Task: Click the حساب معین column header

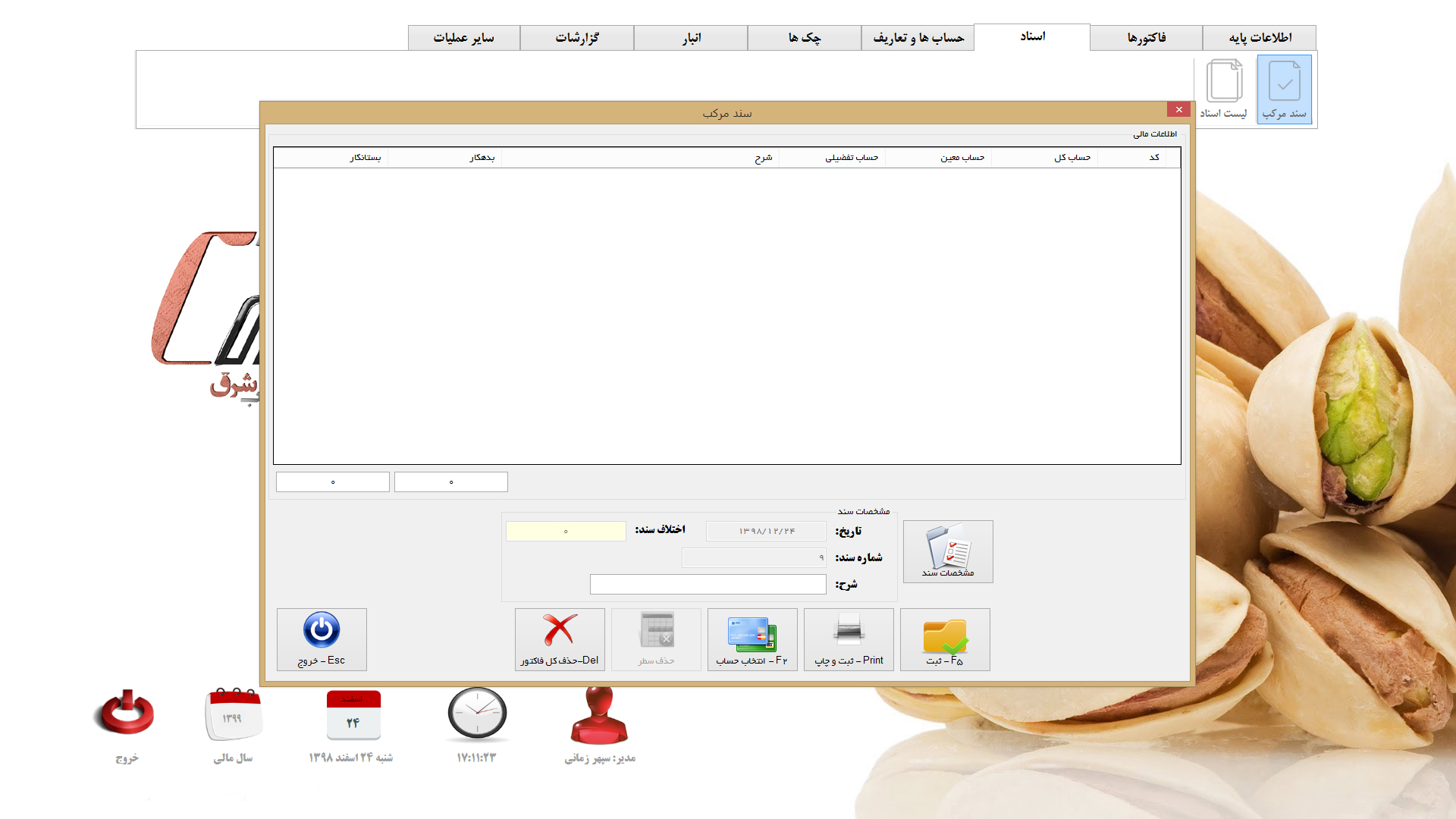Action: (x=938, y=158)
